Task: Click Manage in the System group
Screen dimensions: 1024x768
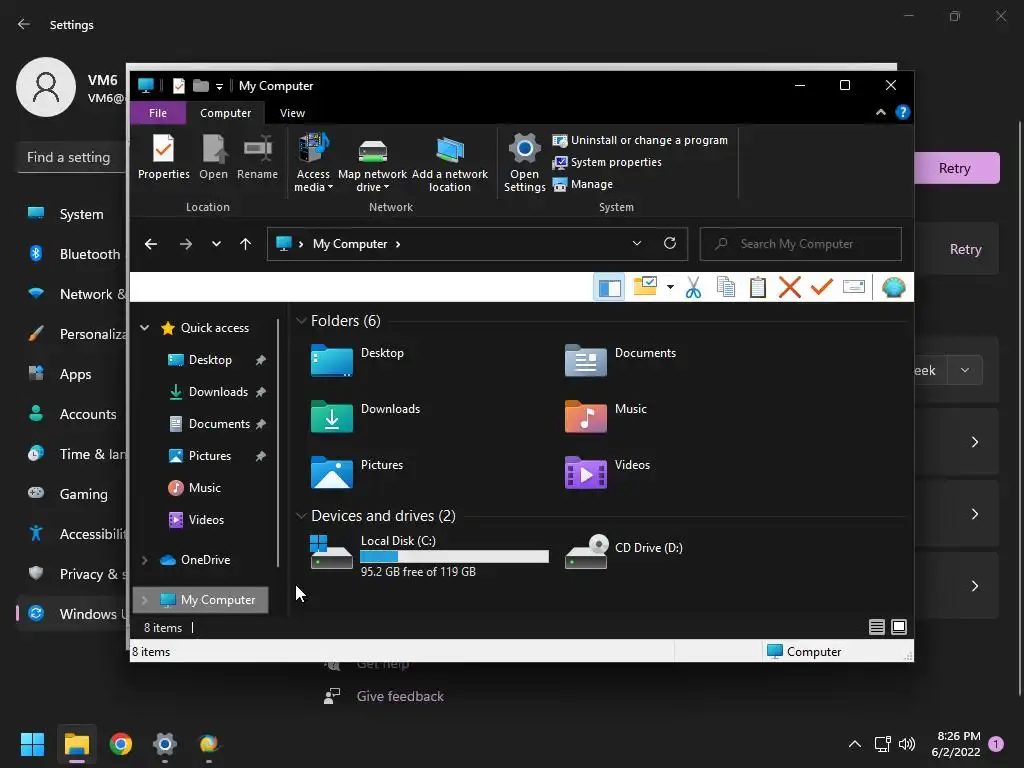Action: point(583,184)
